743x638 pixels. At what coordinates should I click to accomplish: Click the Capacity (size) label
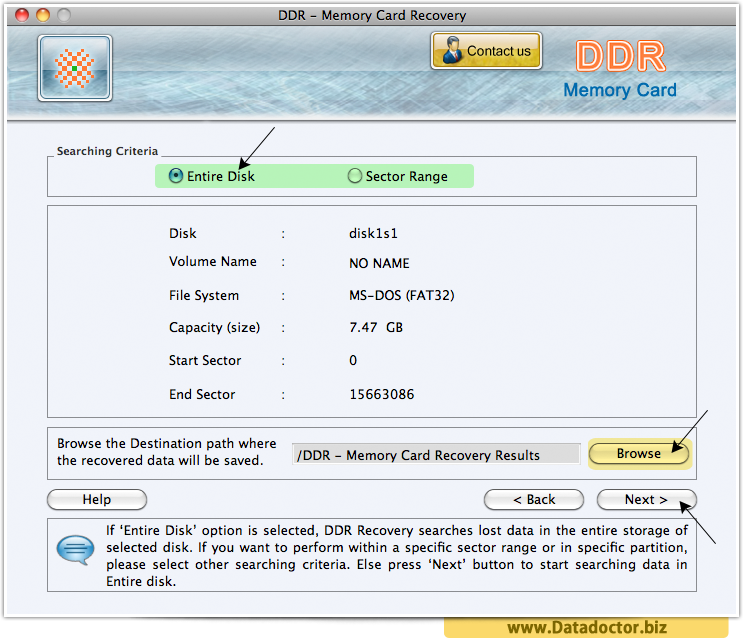click(215, 328)
